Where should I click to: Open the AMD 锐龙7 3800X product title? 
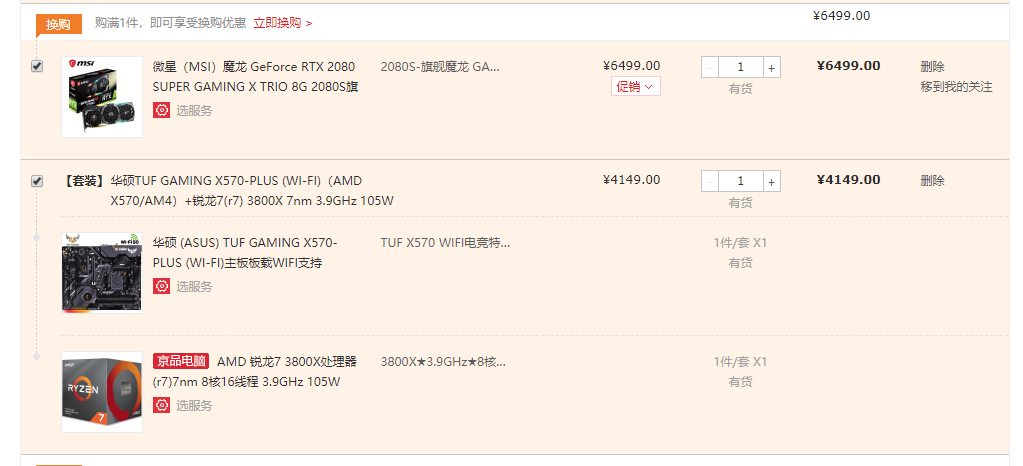(x=286, y=362)
